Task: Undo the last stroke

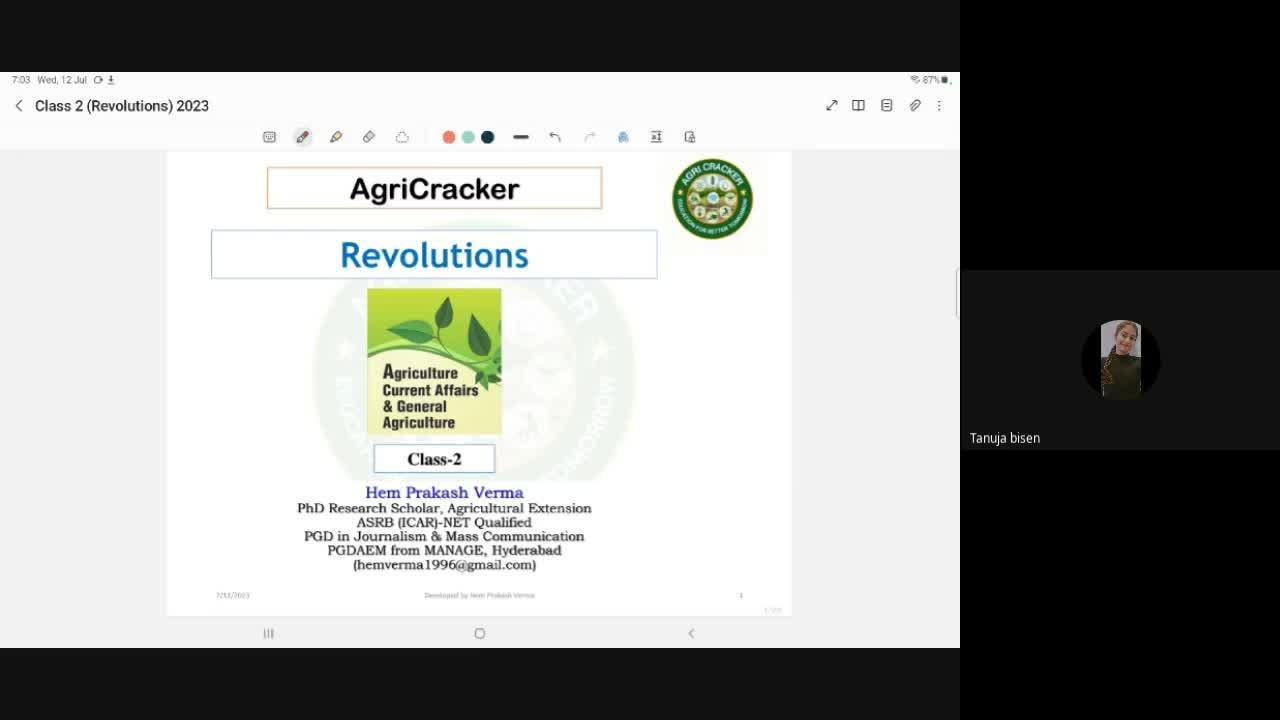Action: (555, 137)
